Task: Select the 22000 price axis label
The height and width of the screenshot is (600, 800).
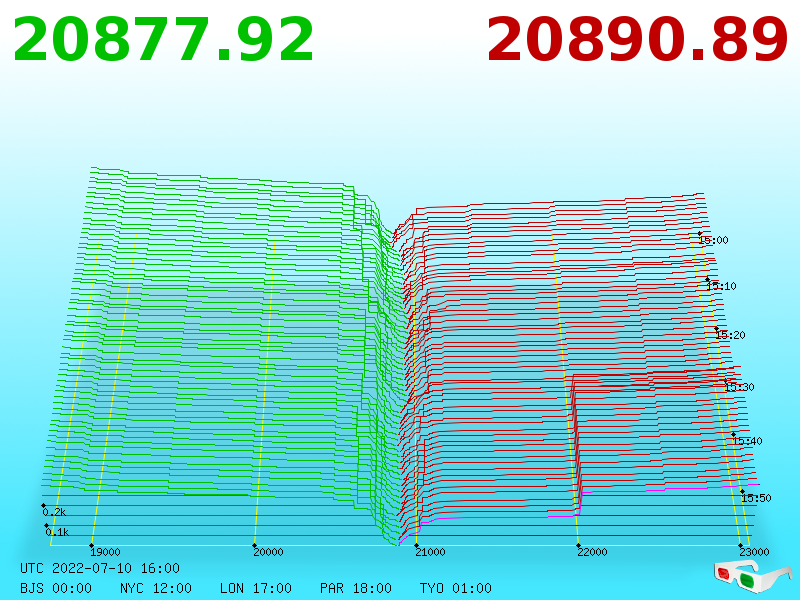Action: 592,552
